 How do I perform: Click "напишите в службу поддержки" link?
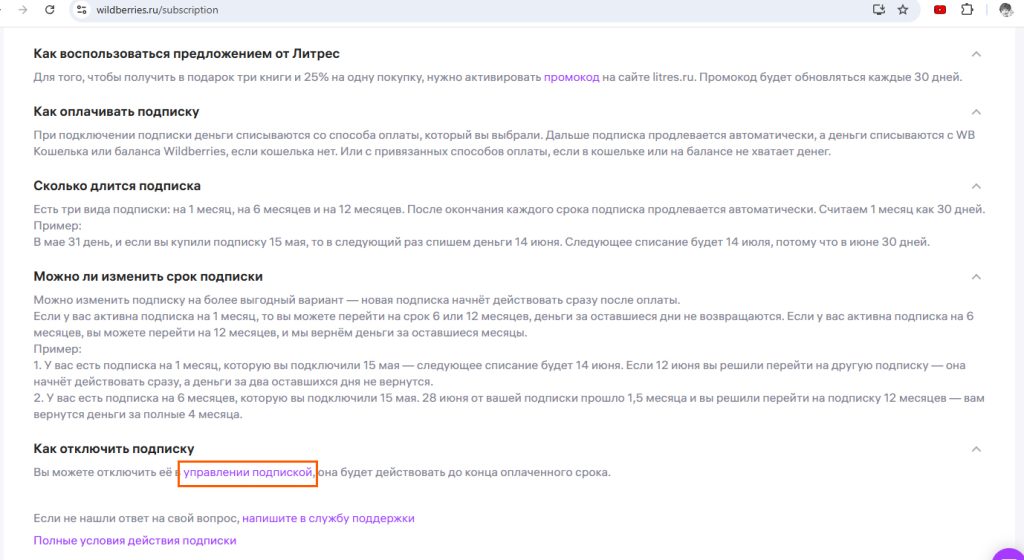(x=328, y=518)
